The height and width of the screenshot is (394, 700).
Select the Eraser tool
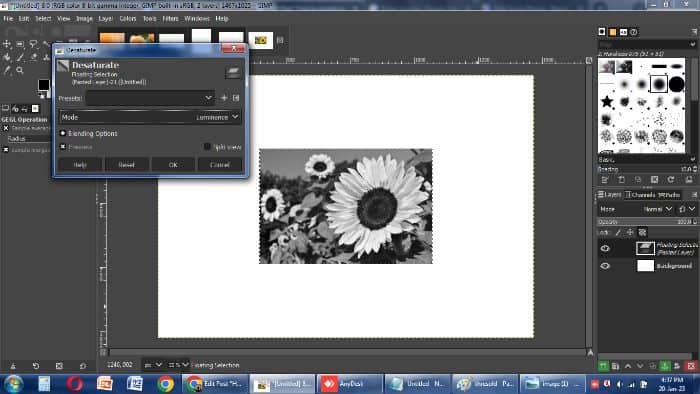tap(33, 57)
